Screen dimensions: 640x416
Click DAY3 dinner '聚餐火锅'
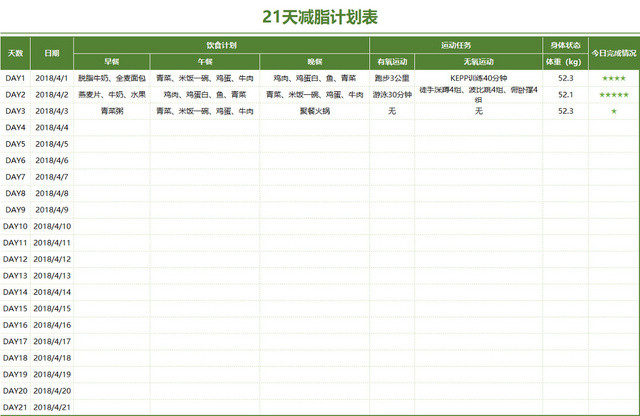click(x=315, y=111)
